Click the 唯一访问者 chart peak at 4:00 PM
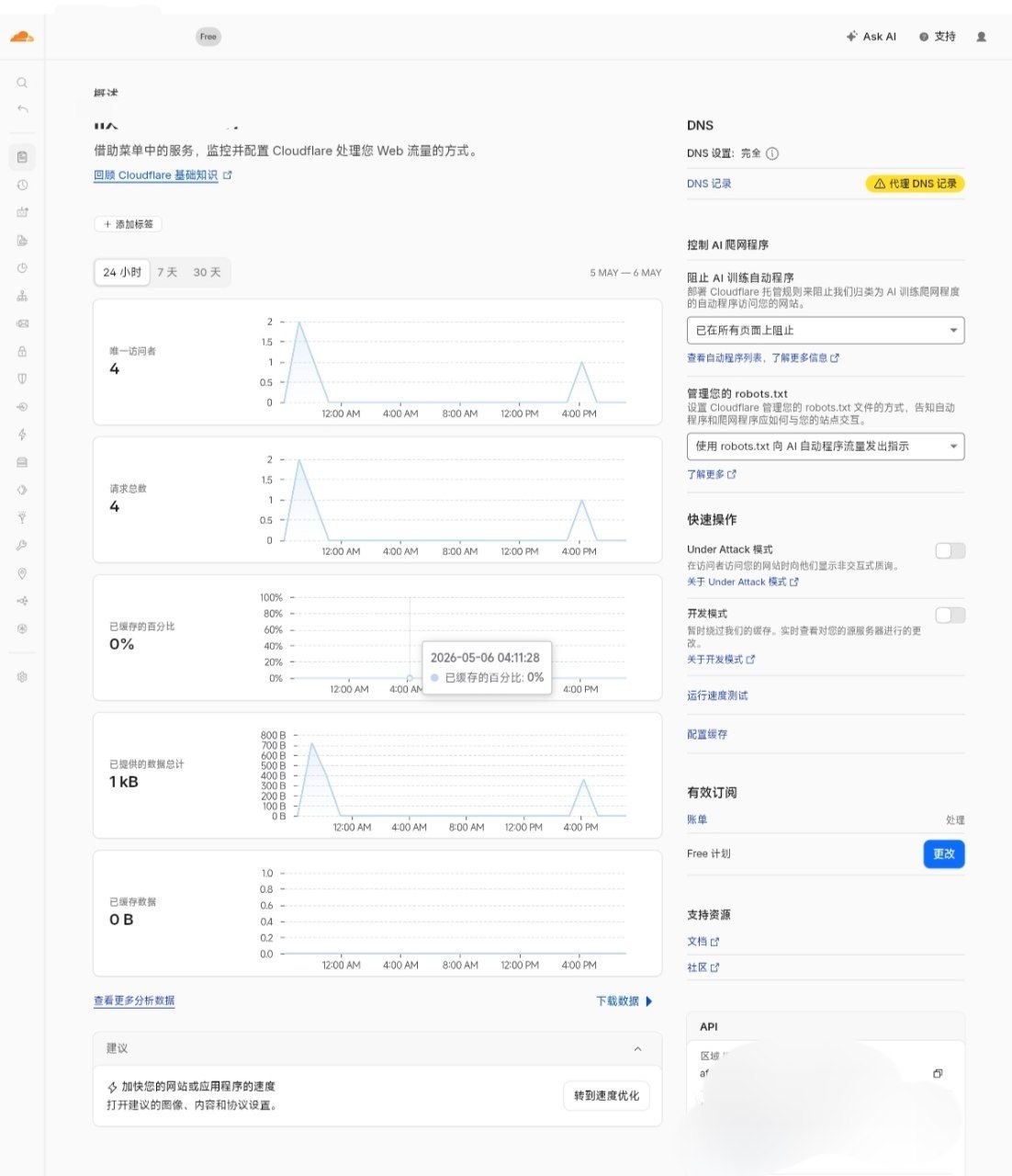Screen dimensions: 1012x1176 point(581,362)
